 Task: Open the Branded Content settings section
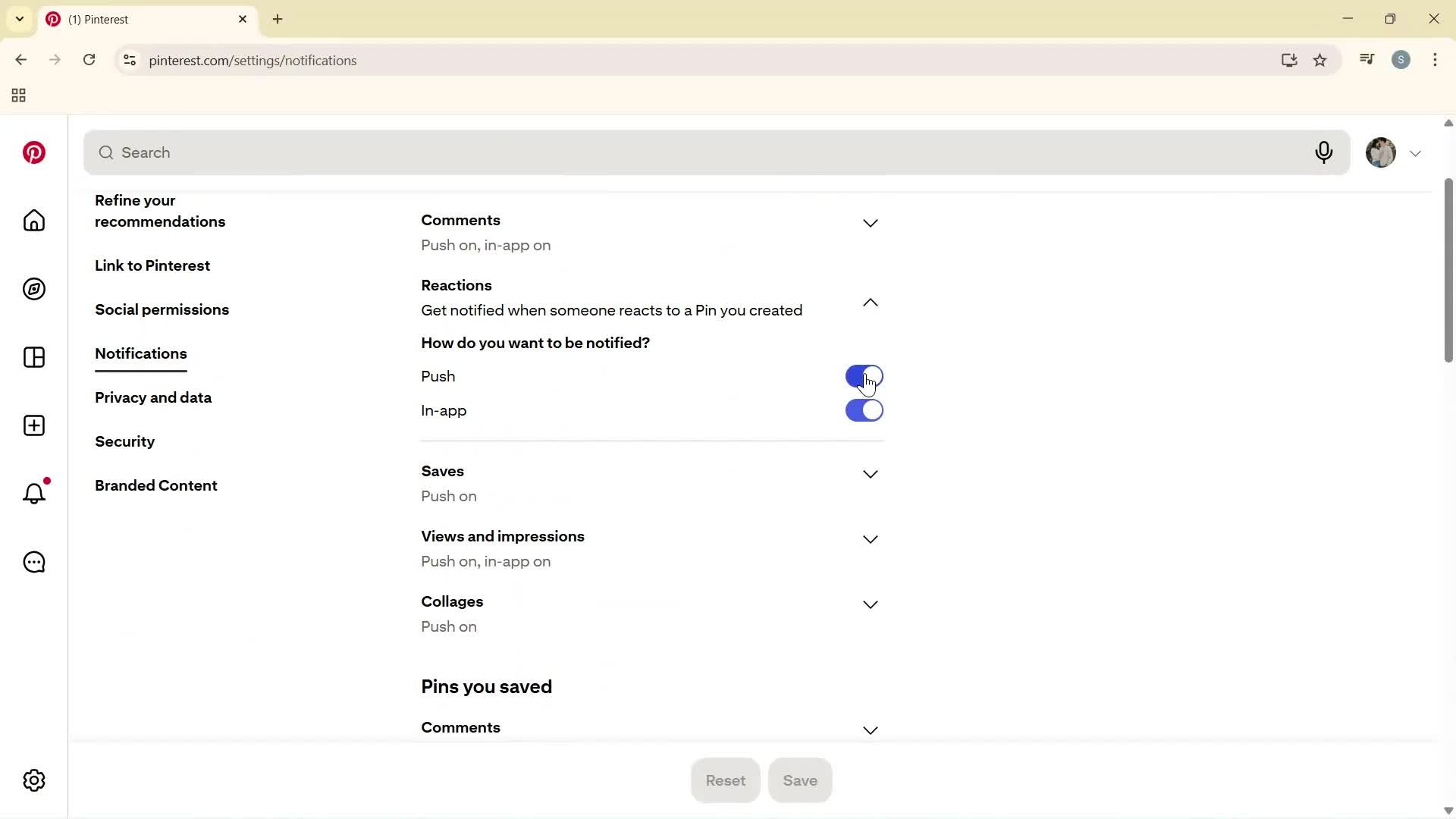click(156, 485)
